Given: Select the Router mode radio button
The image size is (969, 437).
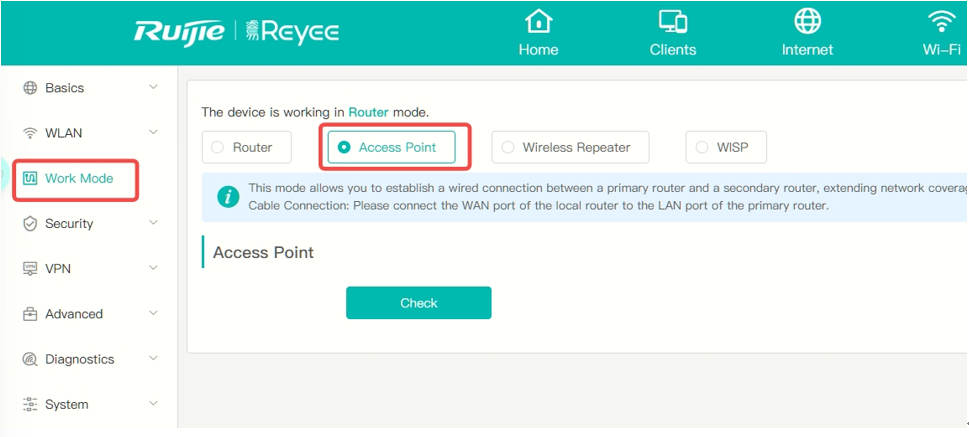Looking at the screenshot, I should 217,147.
